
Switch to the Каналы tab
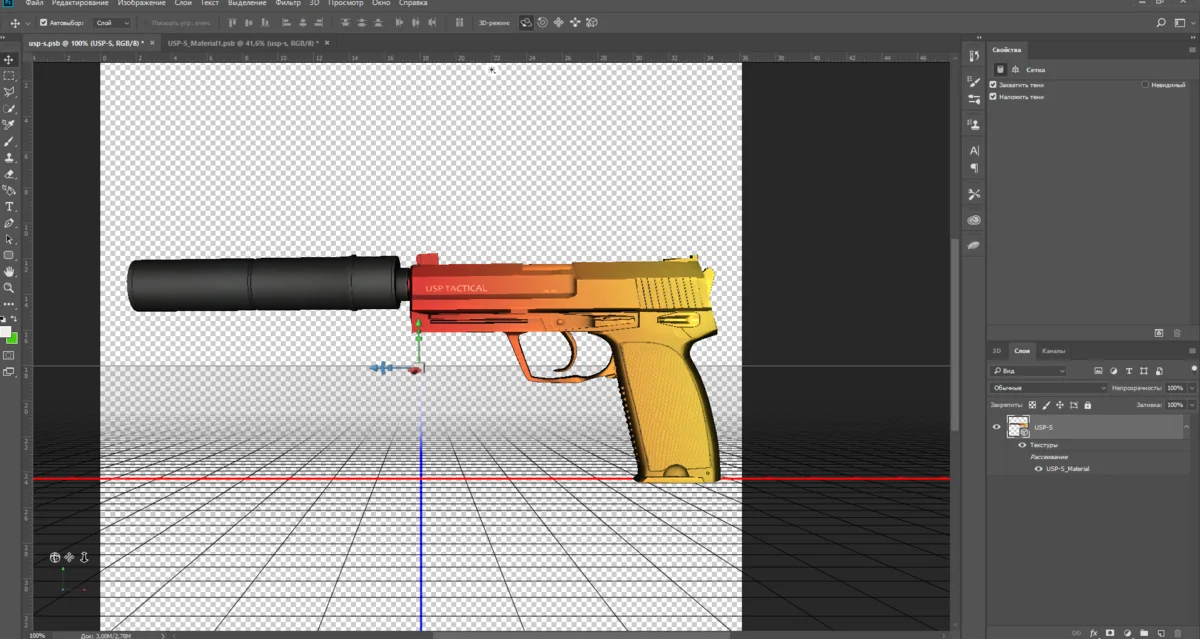coord(1053,351)
